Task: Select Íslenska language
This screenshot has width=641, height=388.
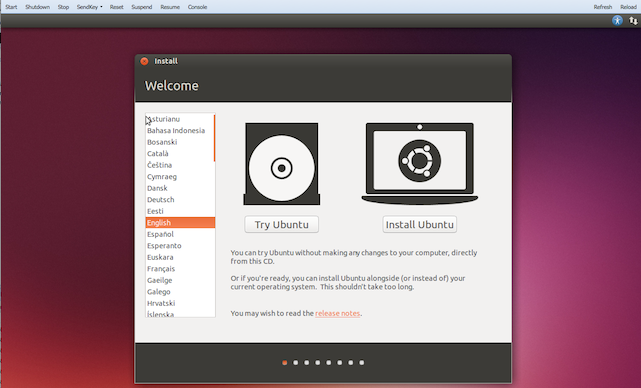Action: click(179, 314)
